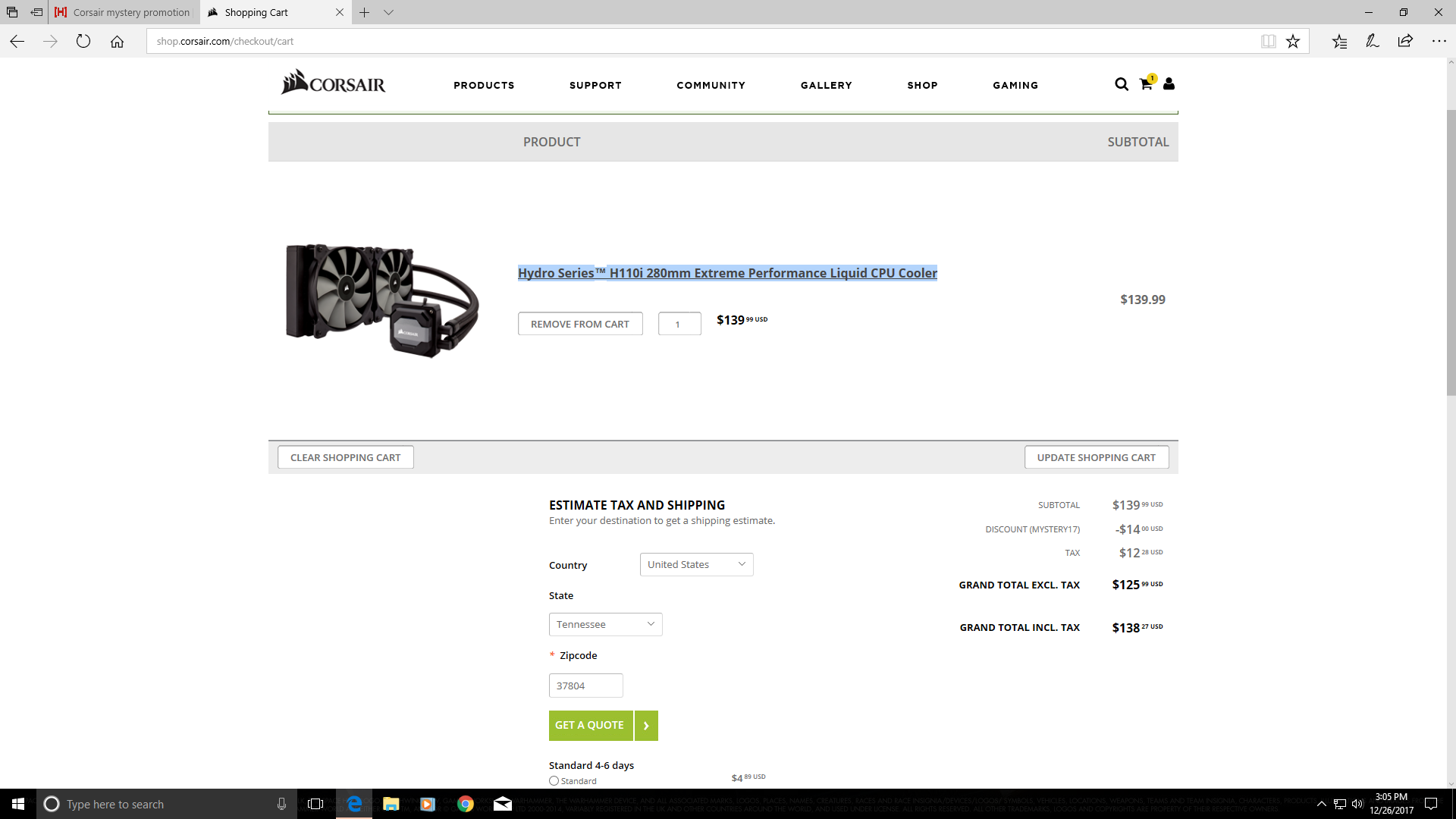1456x819 pixels.
Task: Expand the Country dropdown
Action: pos(696,564)
